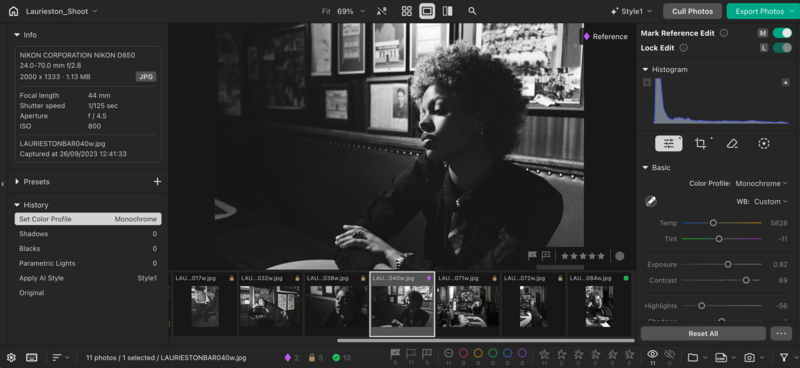Collapse the Histogram section
800x368 pixels.
pyautogui.click(x=645, y=69)
